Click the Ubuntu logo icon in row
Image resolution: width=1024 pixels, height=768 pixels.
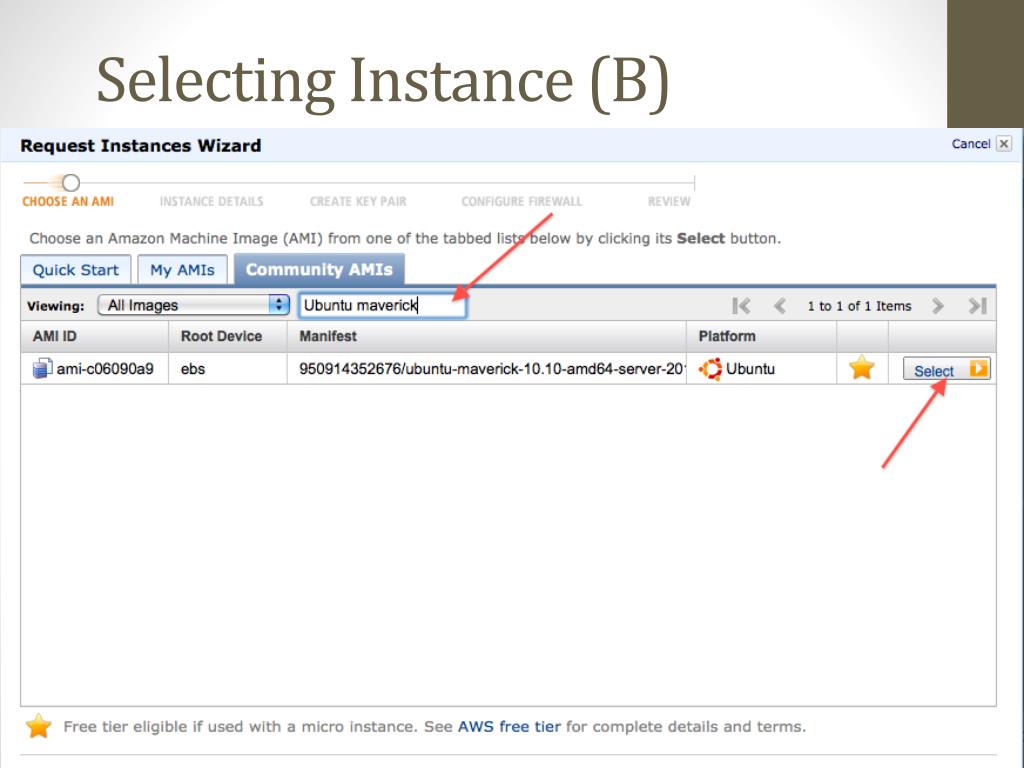click(x=711, y=369)
